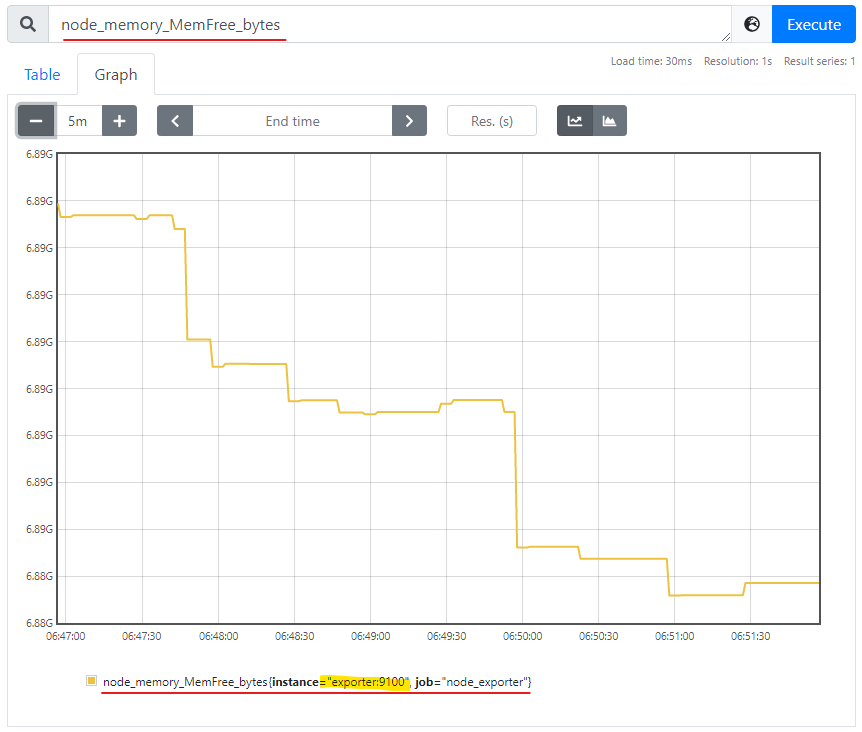Viewport: 862px width, 732px height.
Task: Open the End time picker field
Action: (292, 121)
